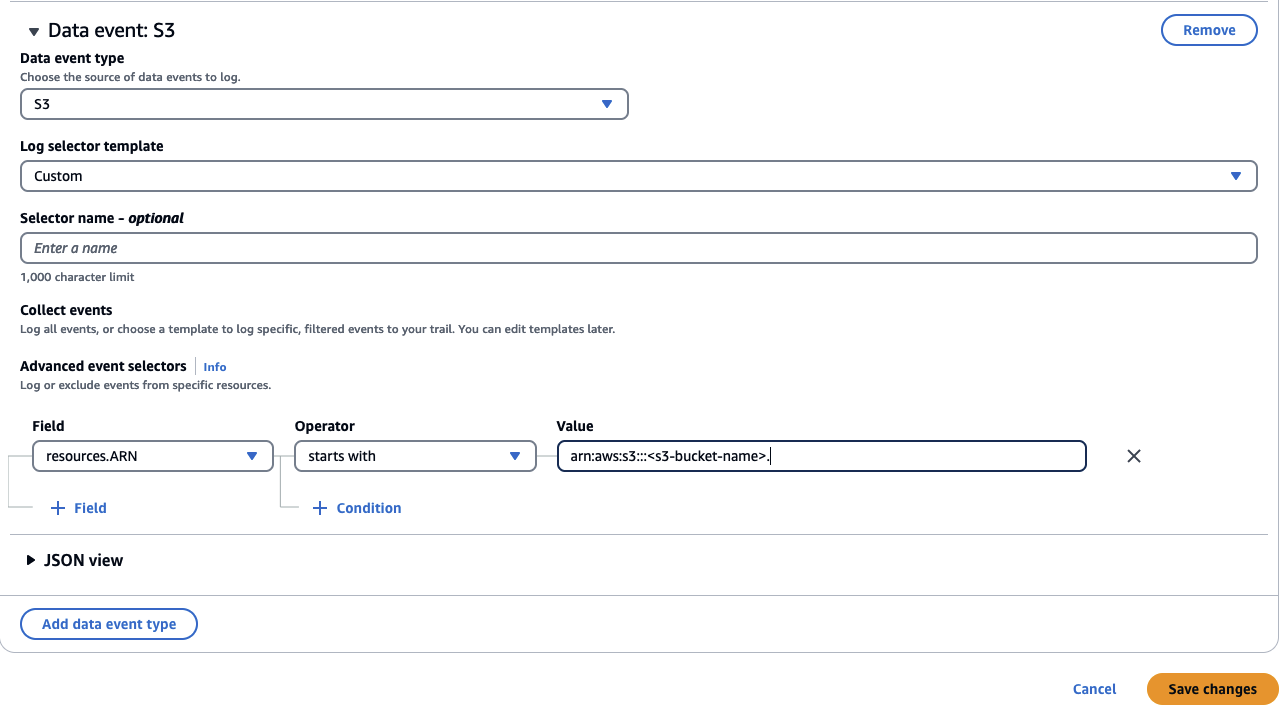This screenshot has height=711, width=1282.
Task: Click the chevron on the resources.ARN dropdown
Action: tap(252, 456)
